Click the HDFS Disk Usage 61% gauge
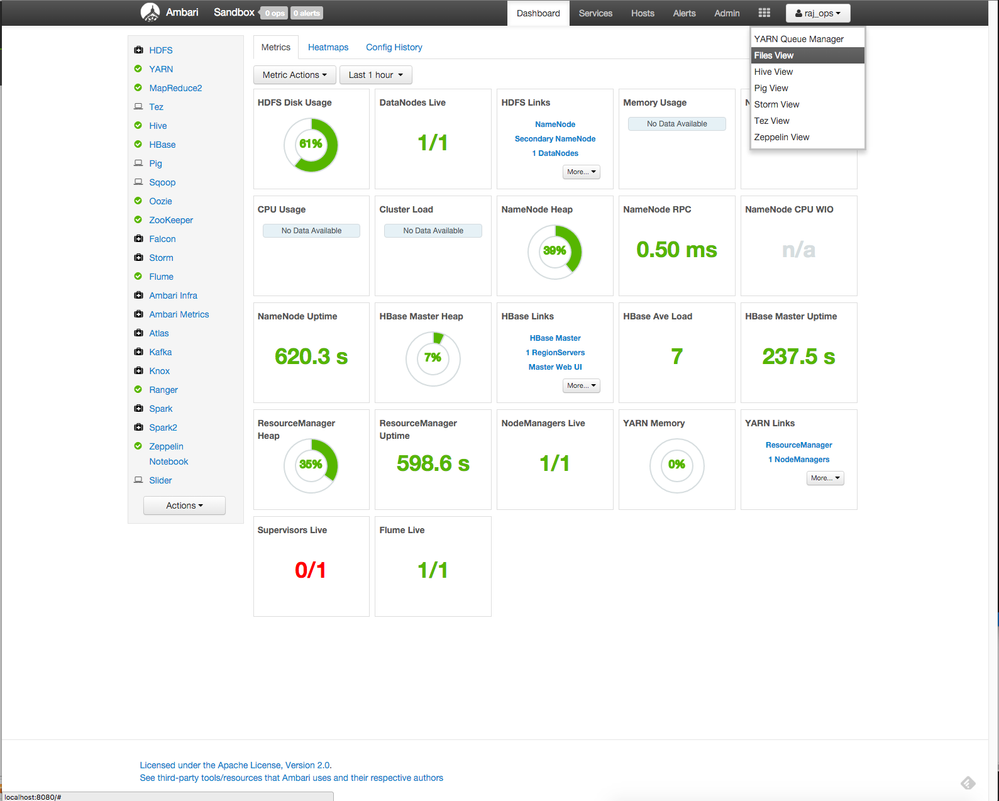 (311, 144)
